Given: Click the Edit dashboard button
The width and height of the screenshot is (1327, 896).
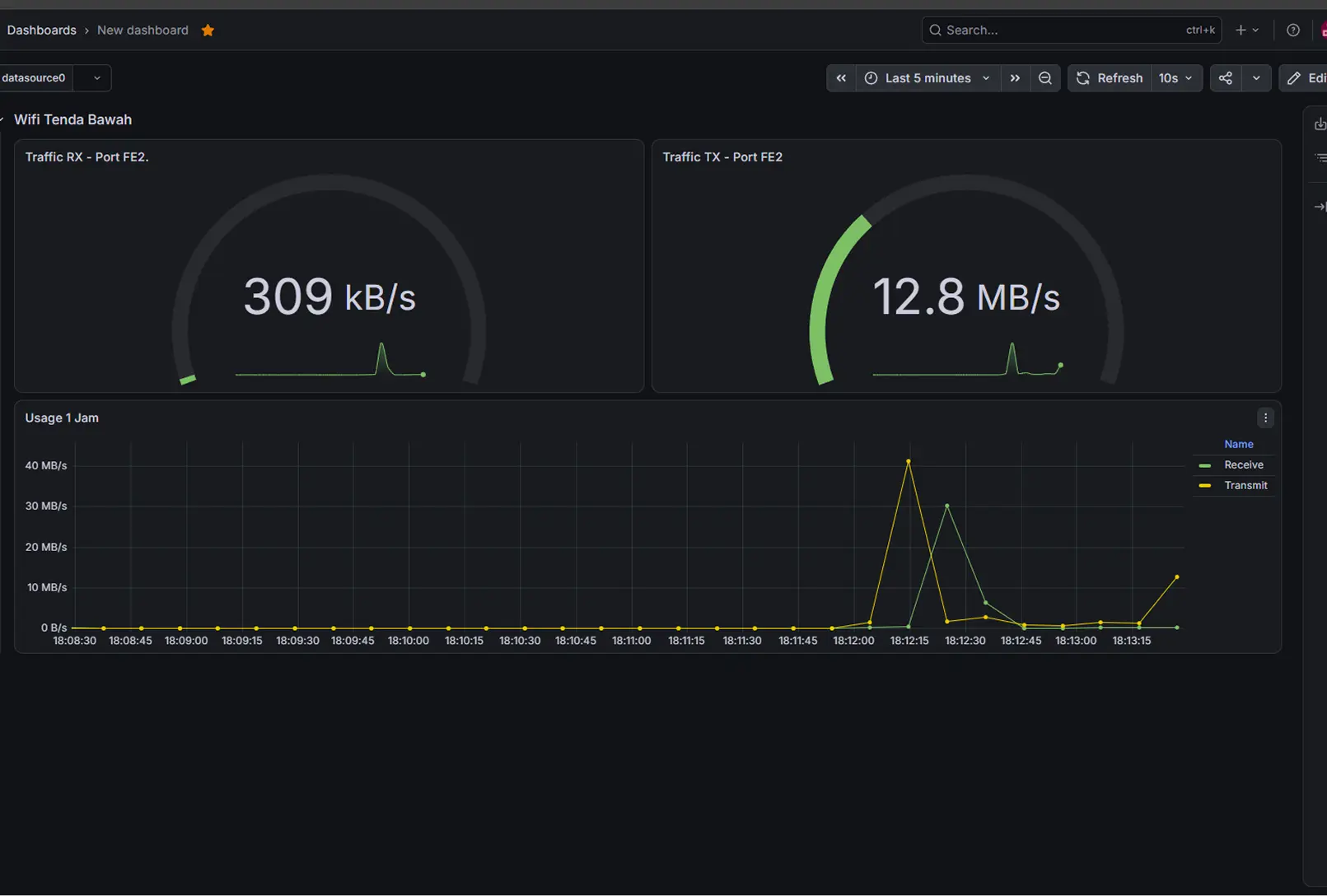Looking at the screenshot, I should click(x=1305, y=78).
